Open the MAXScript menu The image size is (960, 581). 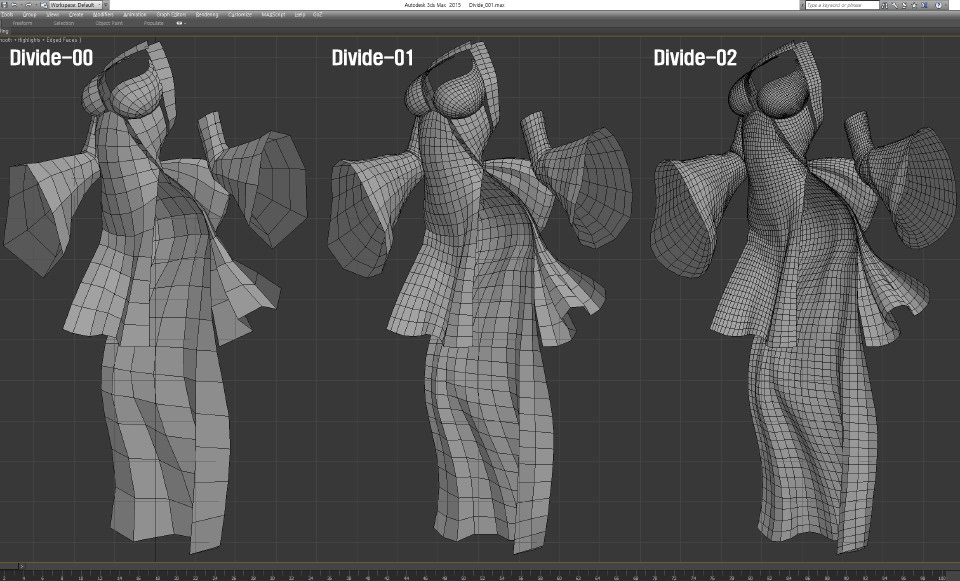click(273, 14)
